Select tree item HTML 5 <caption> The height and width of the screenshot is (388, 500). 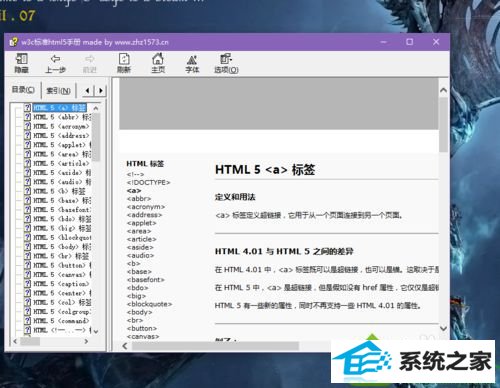pyautogui.click(x=61, y=284)
